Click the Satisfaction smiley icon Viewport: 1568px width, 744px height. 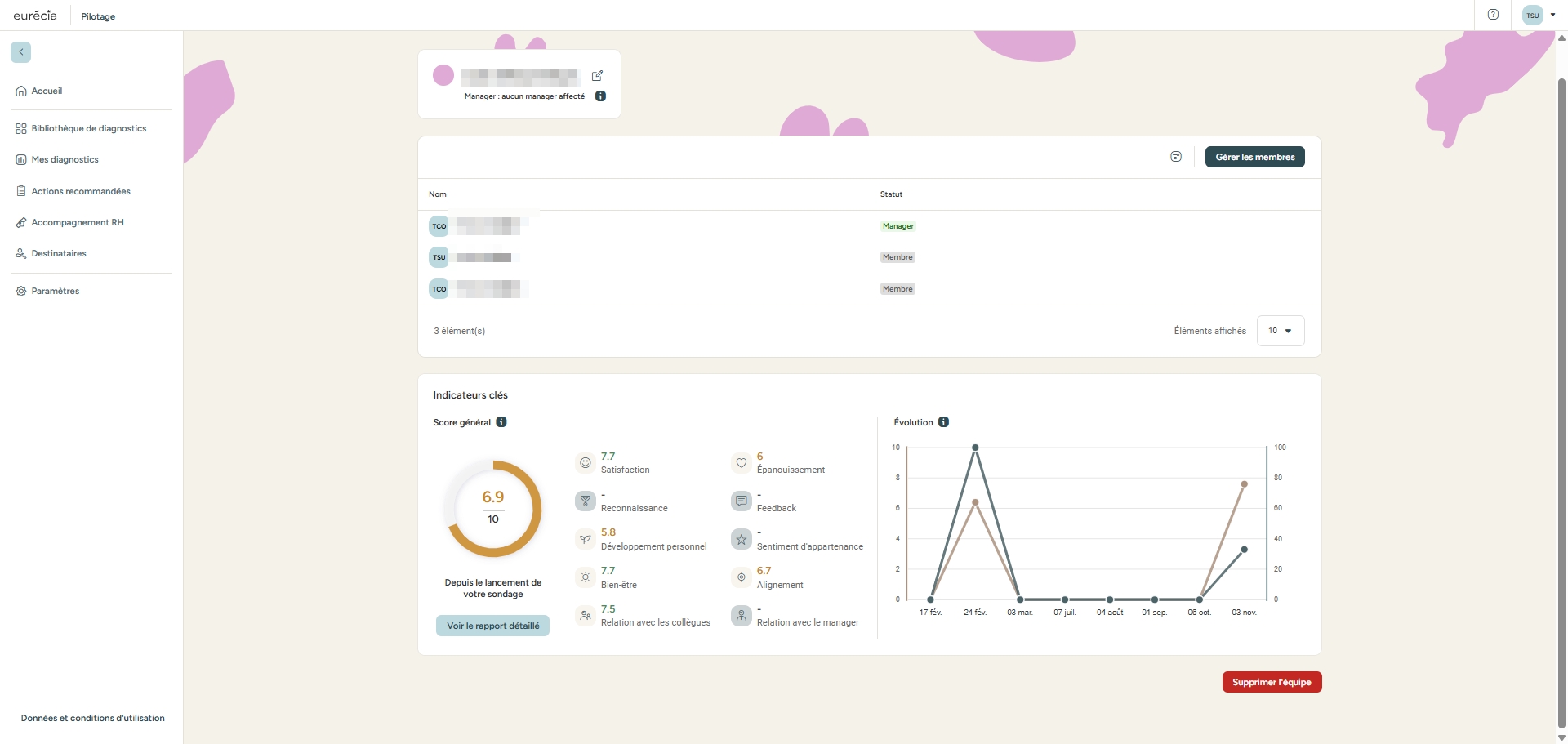(x=586, y=463)
